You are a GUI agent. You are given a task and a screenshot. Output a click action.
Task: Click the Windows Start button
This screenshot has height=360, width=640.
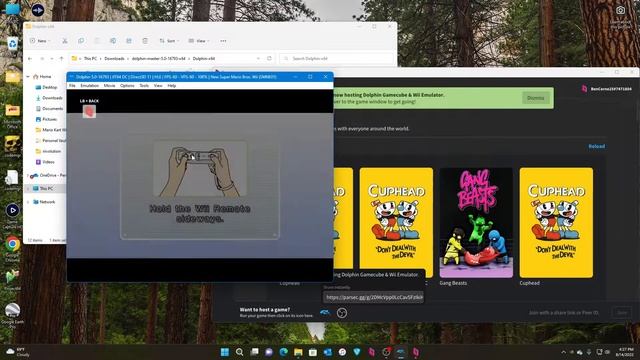point(225,352)
